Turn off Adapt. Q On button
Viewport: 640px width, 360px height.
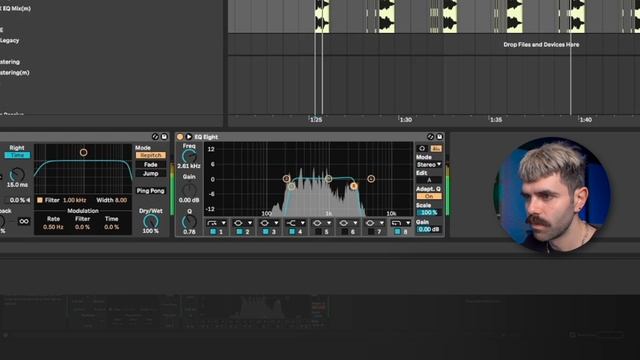coord(429,196)
